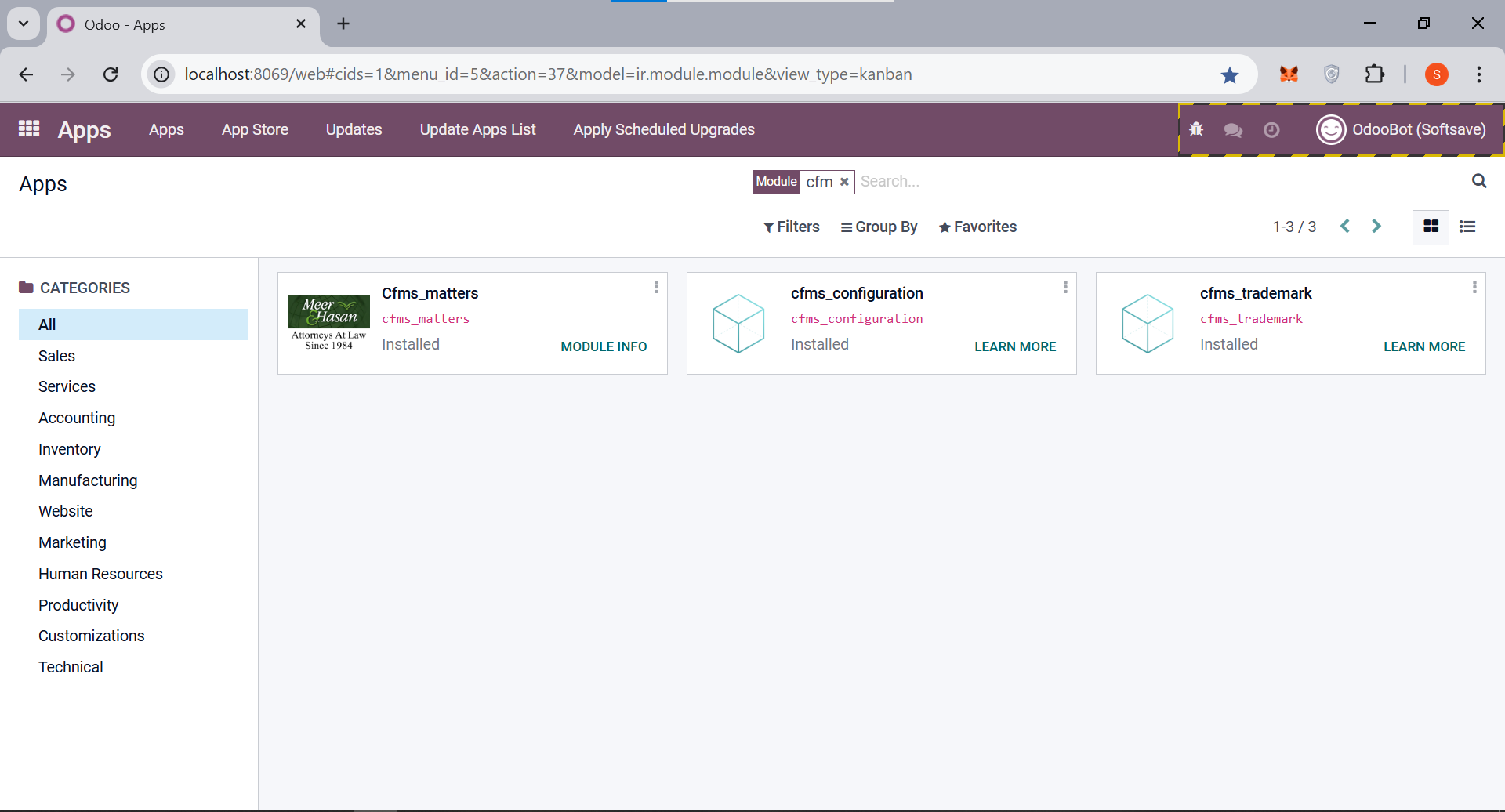The height and width of the screenshot is (812, 1505).
Task: Switch to list view
Action: (1467, 227)
